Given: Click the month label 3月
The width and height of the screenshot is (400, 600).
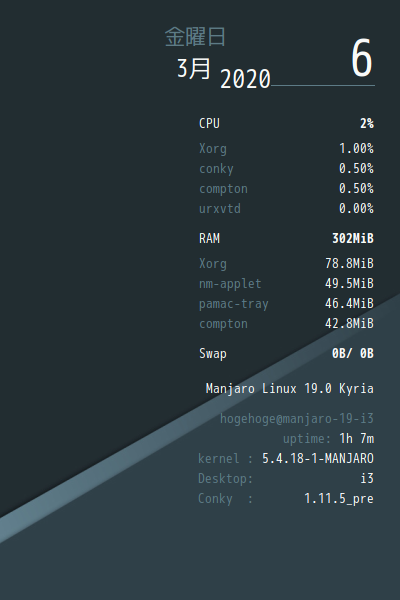Looking at the screenshot, I should pos(194,69).
